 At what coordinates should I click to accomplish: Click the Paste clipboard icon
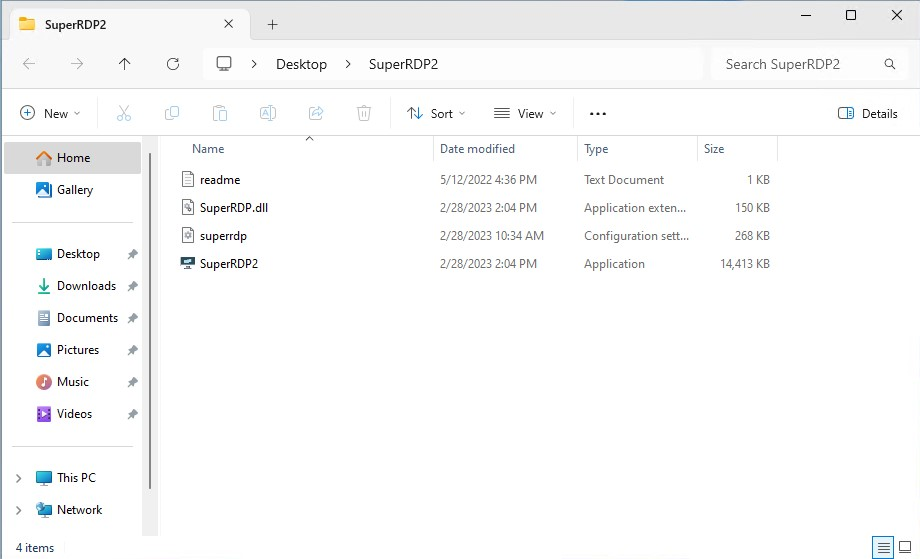(220, 113)
